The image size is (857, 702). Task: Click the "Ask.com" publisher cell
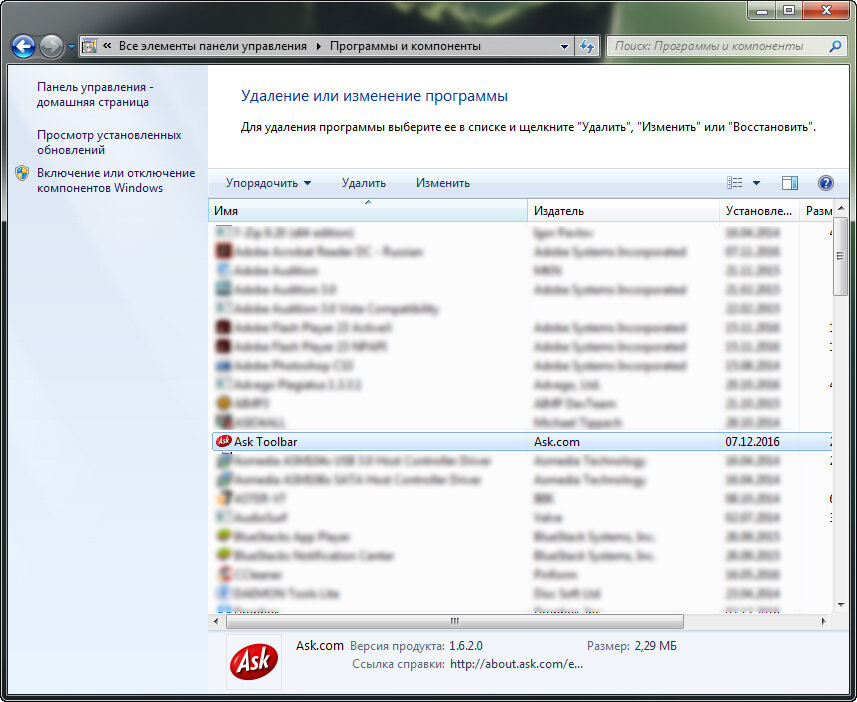[557, 442]
